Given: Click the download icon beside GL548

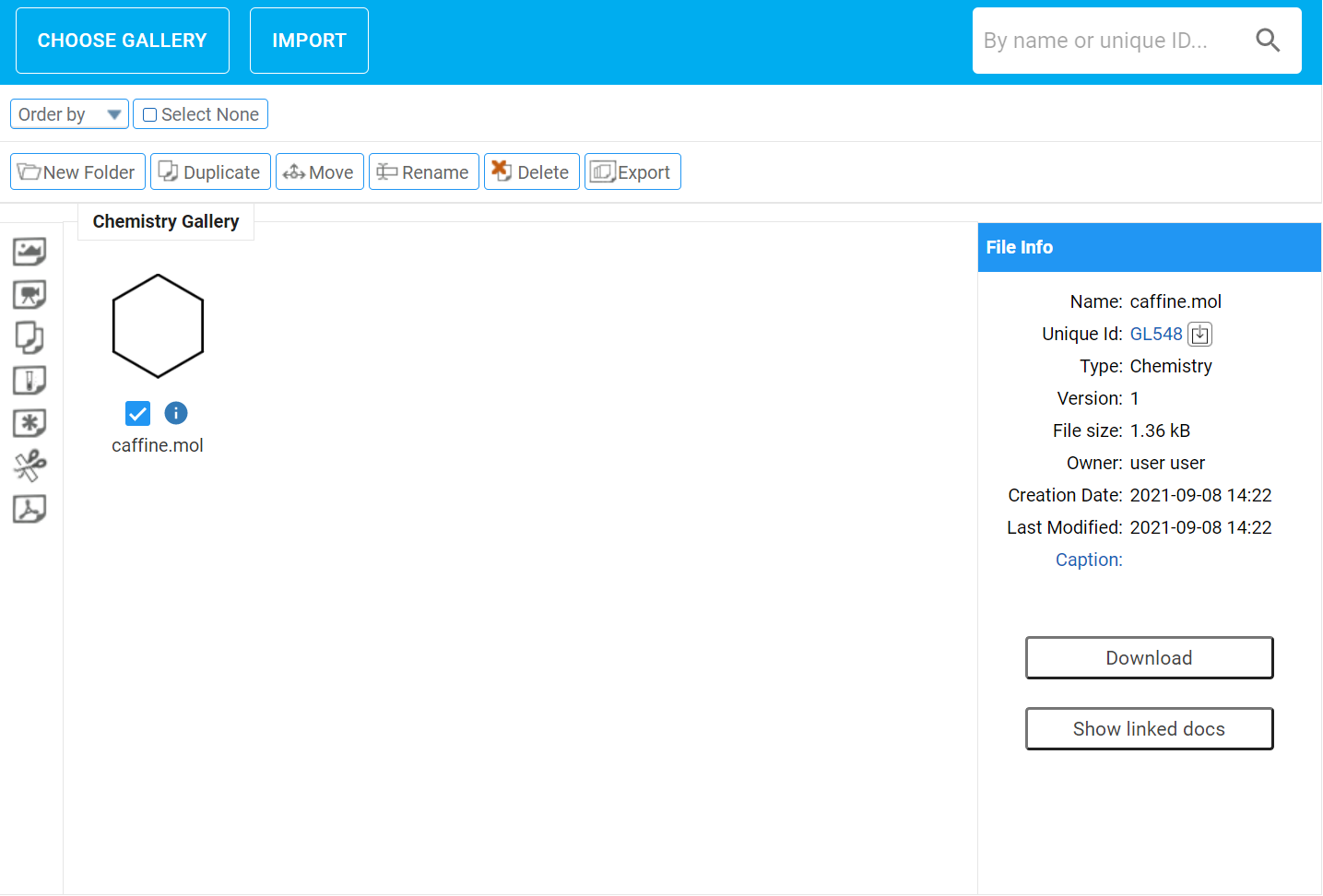Looking at the screenshot, I should tap(1199, 335).
